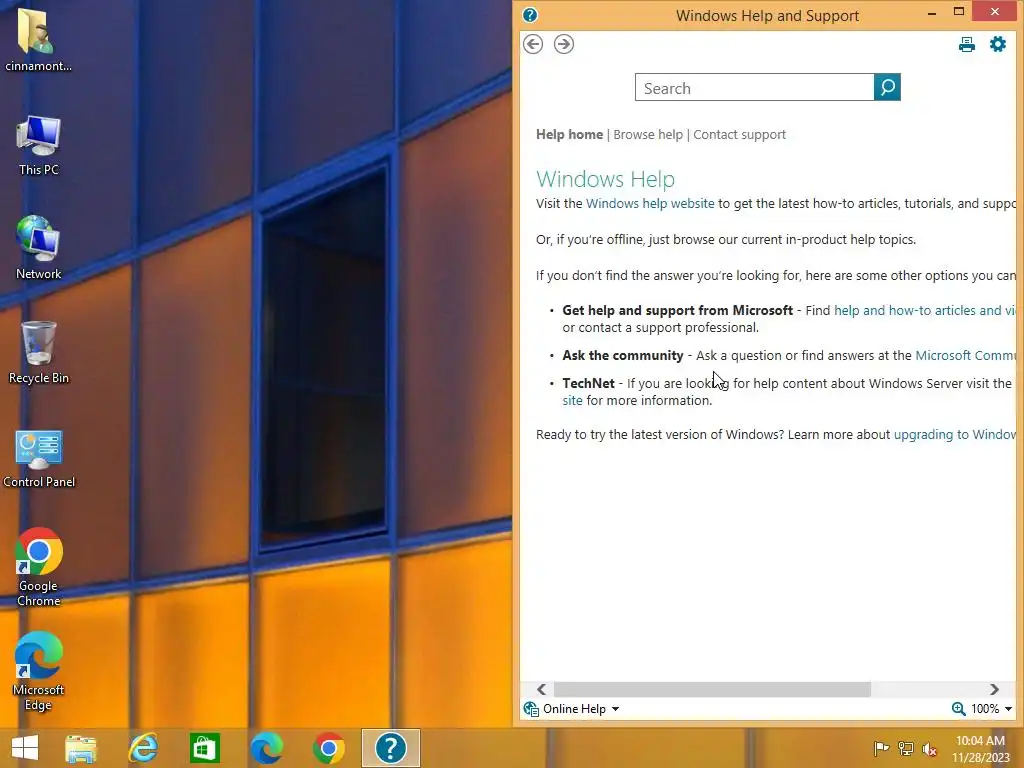Launch Internet Explorer from taskbar
The image size is (1024, 768).
click(143, 748)
